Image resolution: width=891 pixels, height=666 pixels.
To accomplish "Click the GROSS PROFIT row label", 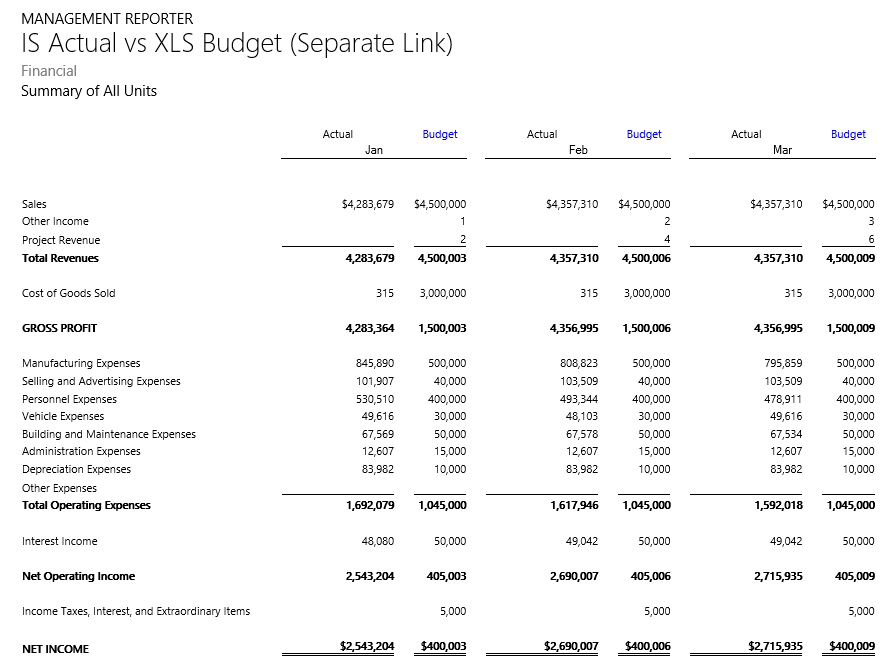I will tap(60, 328).
